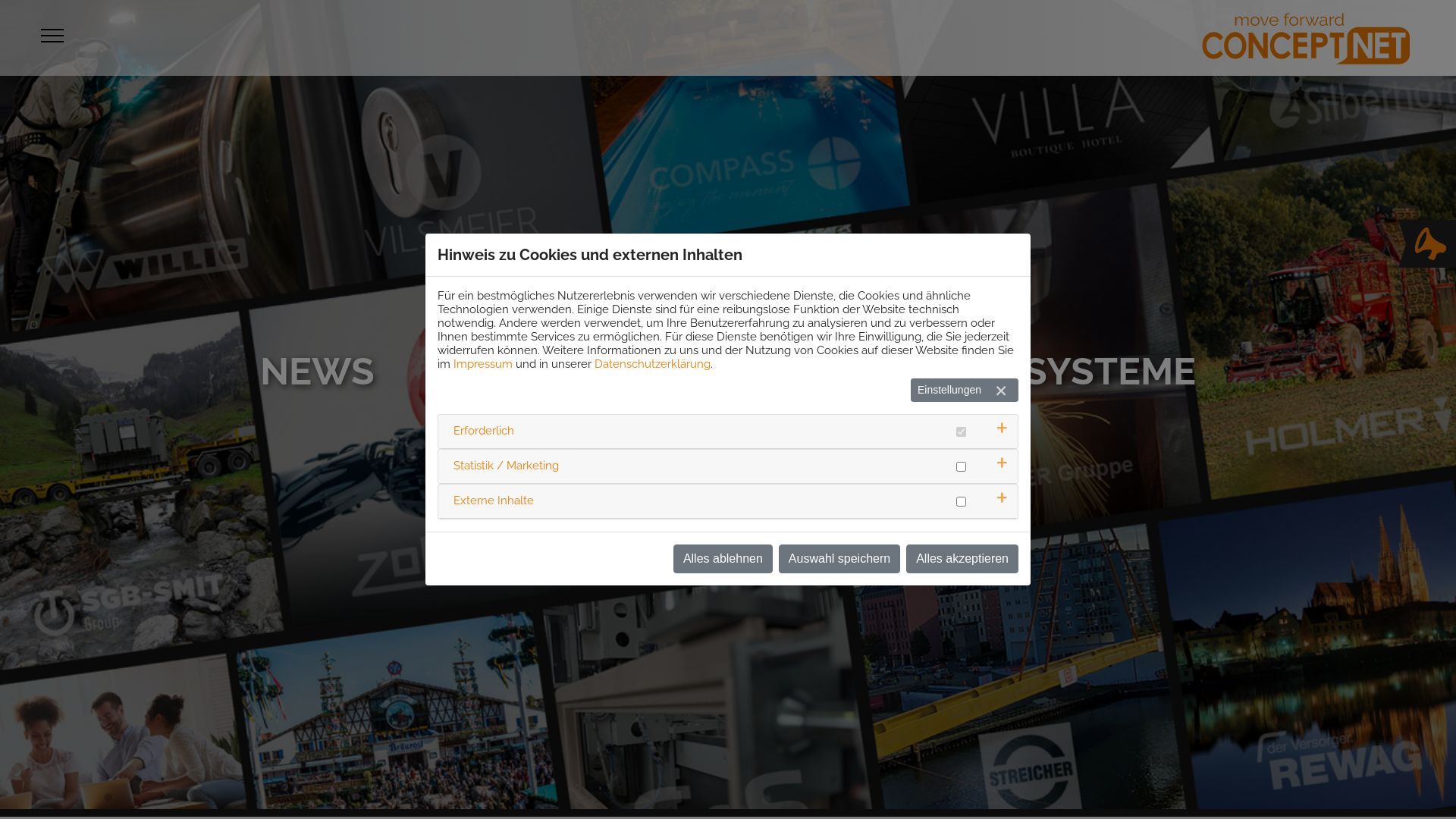Viewport: 1456px width, 819px height.
Task: Expand the Externe Inhalte plus icon
Action: pos(1002,498)
